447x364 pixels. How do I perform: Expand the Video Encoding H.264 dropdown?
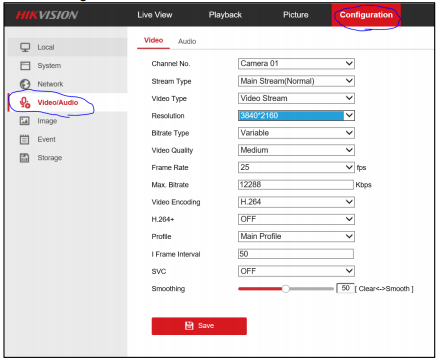(x=296, y=202)
